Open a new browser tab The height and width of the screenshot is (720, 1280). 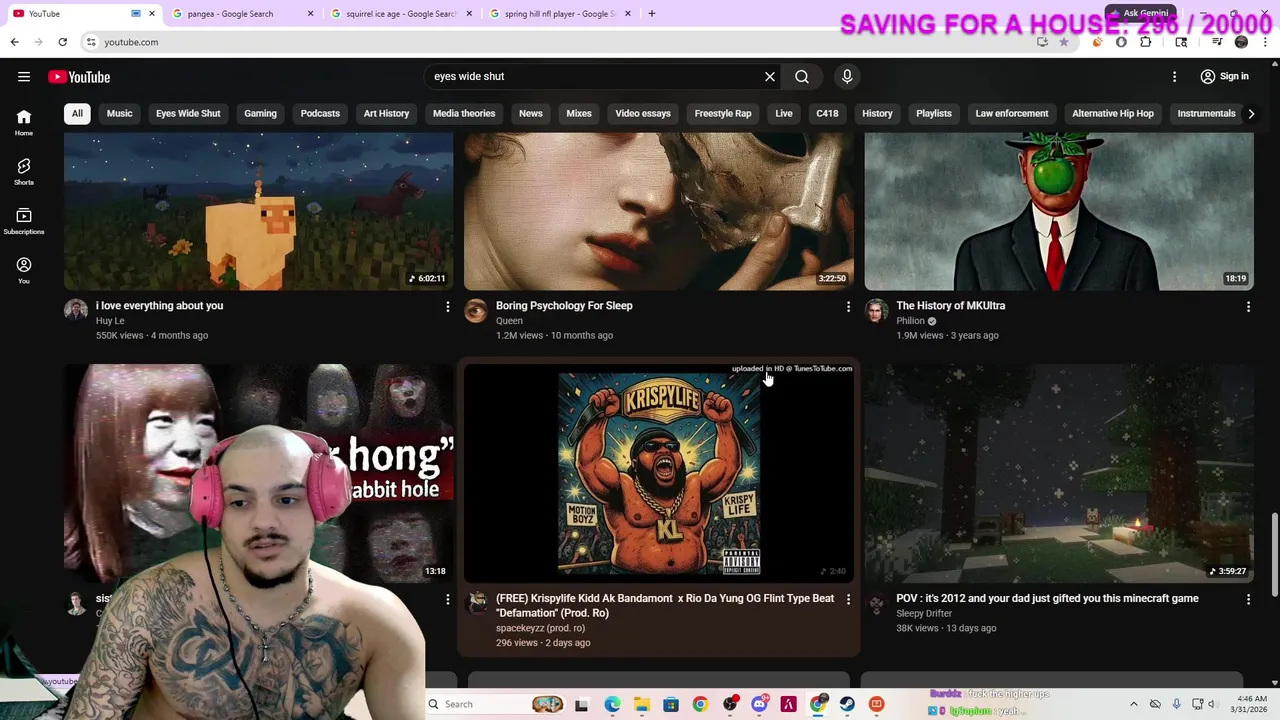tap(652, 14)
